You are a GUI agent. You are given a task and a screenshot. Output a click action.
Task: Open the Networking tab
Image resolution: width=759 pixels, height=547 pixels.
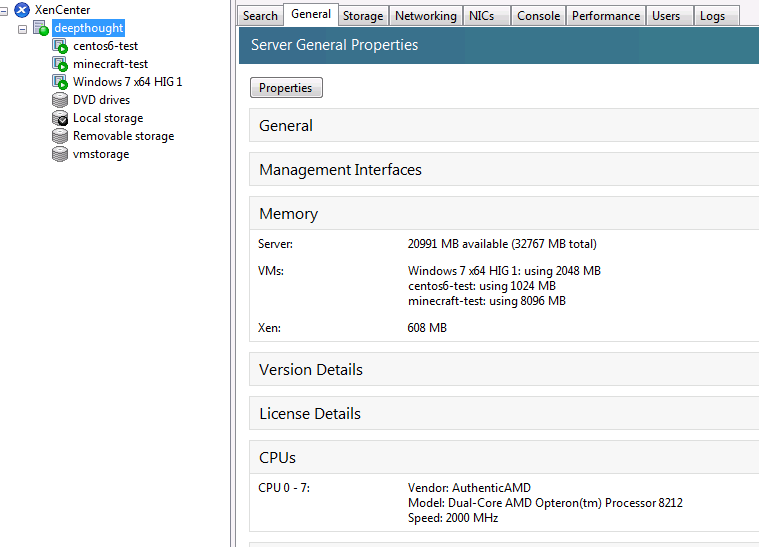(x=425, y=16)
